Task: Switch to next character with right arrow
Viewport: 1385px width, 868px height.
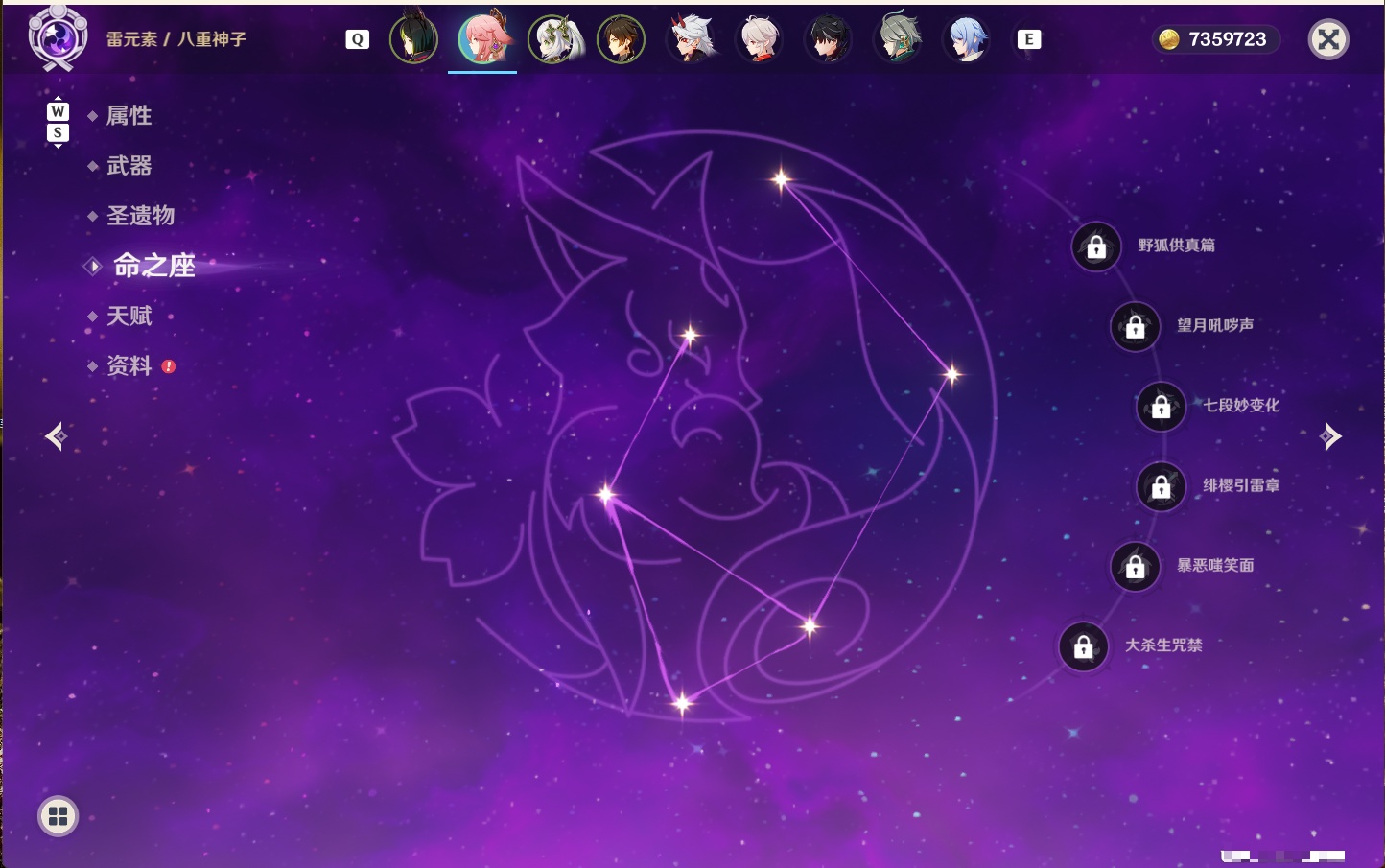Action: pos(1330,436)
